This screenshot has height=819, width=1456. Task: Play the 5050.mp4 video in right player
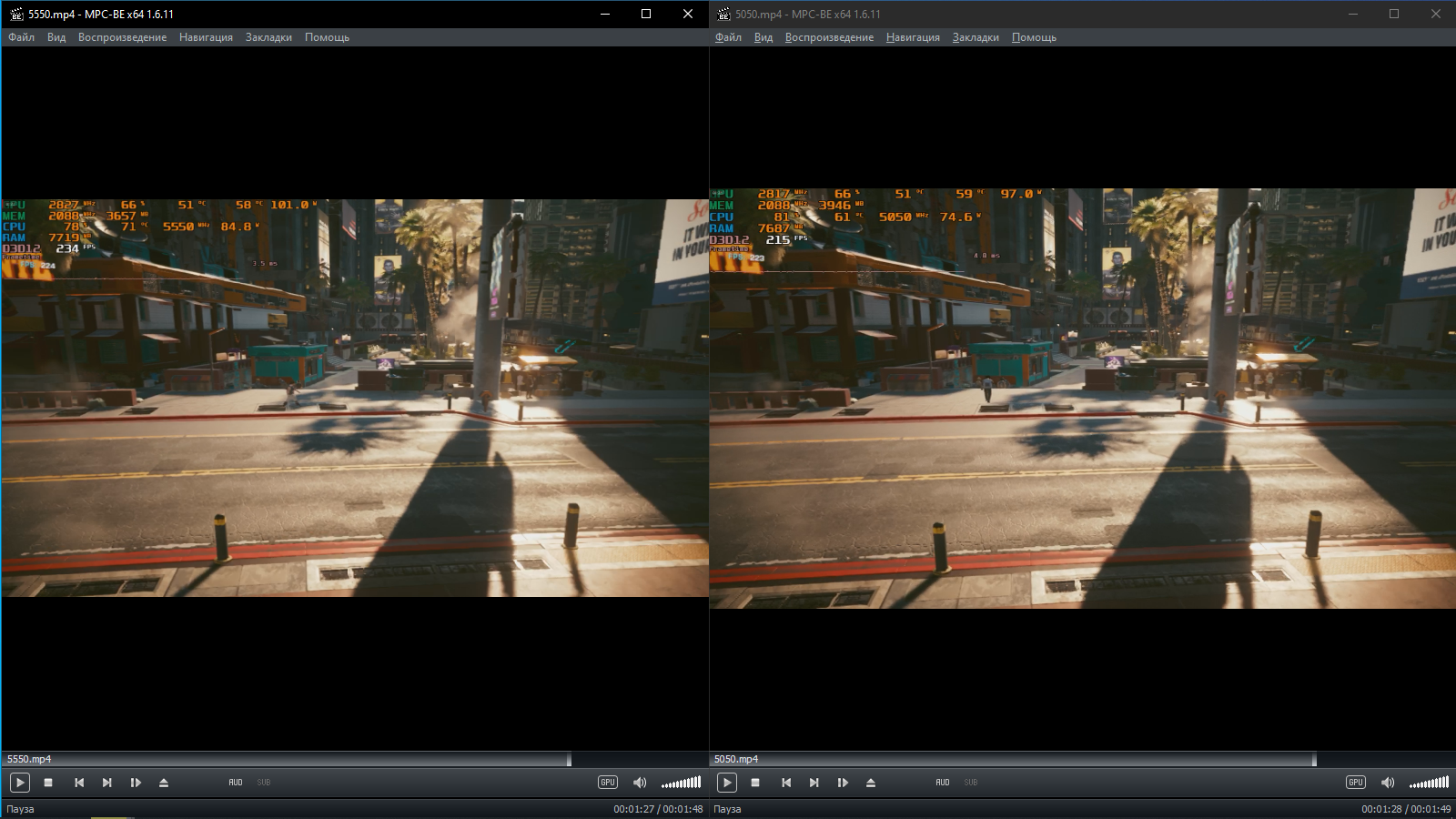[727, 783]
